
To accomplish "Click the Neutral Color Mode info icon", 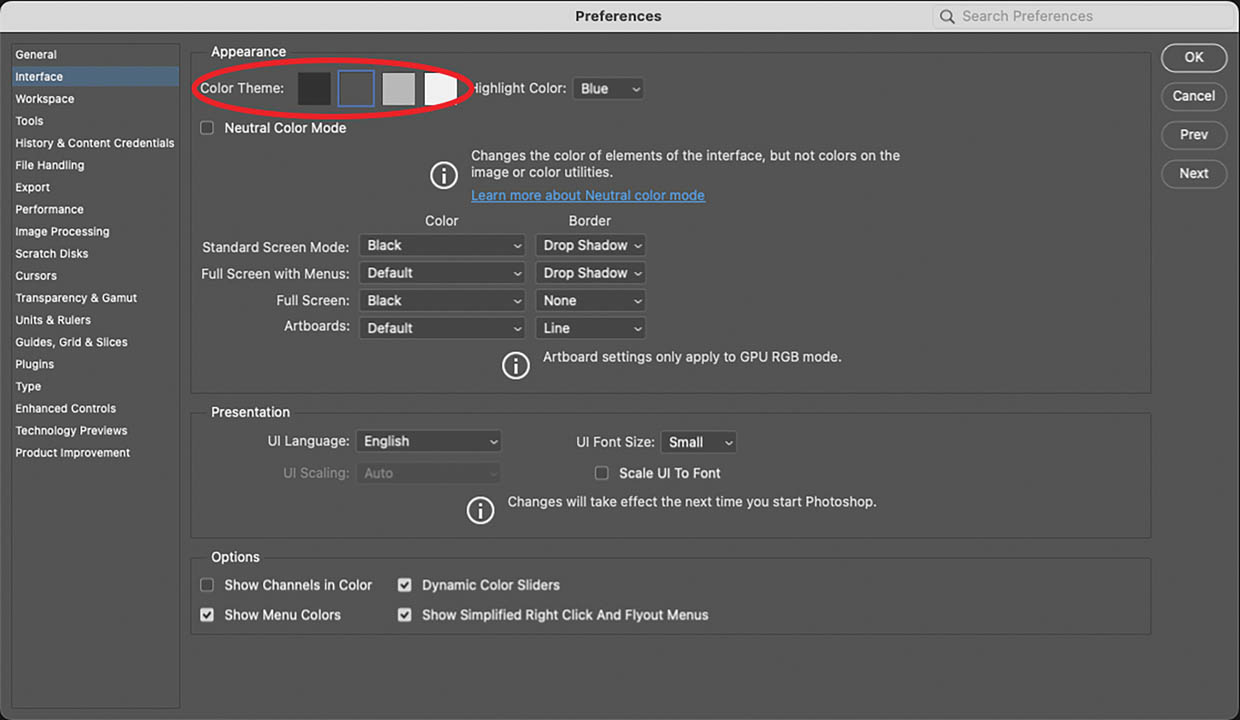I will [444, 175].
